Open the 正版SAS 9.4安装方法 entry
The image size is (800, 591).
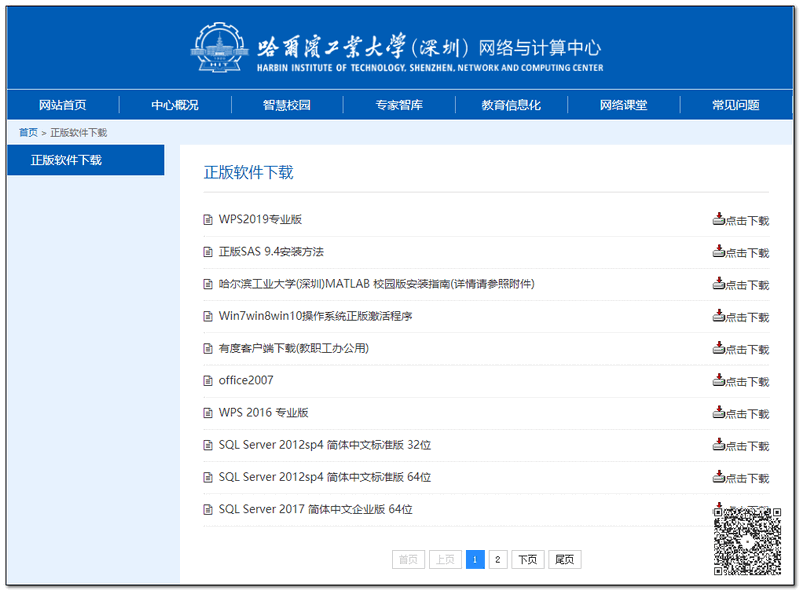[x=271, y=252]
